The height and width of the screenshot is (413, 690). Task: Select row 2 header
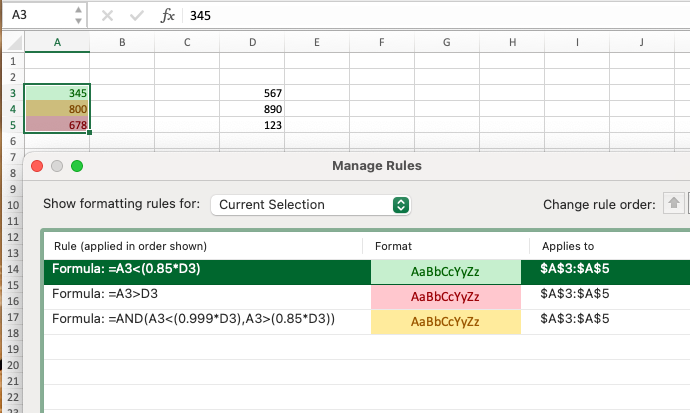tap(13, 77)
